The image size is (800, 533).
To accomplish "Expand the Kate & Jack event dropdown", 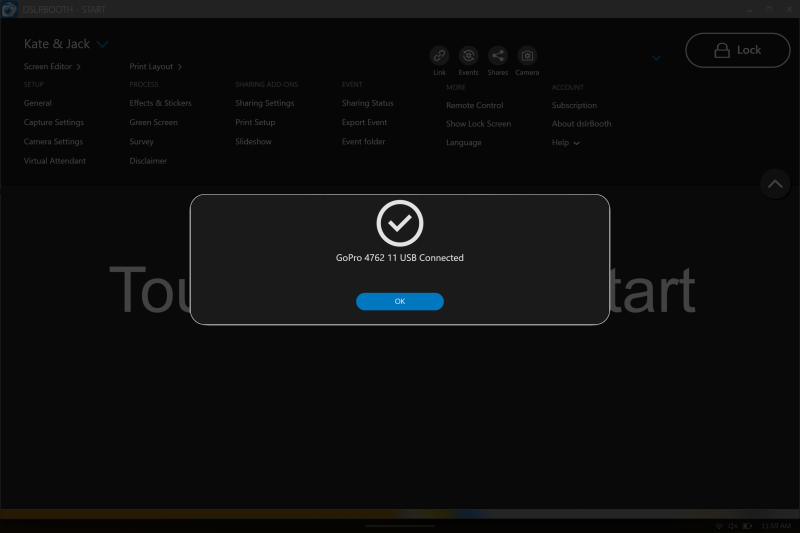I will pyautogui.click(x=103, y=44).
